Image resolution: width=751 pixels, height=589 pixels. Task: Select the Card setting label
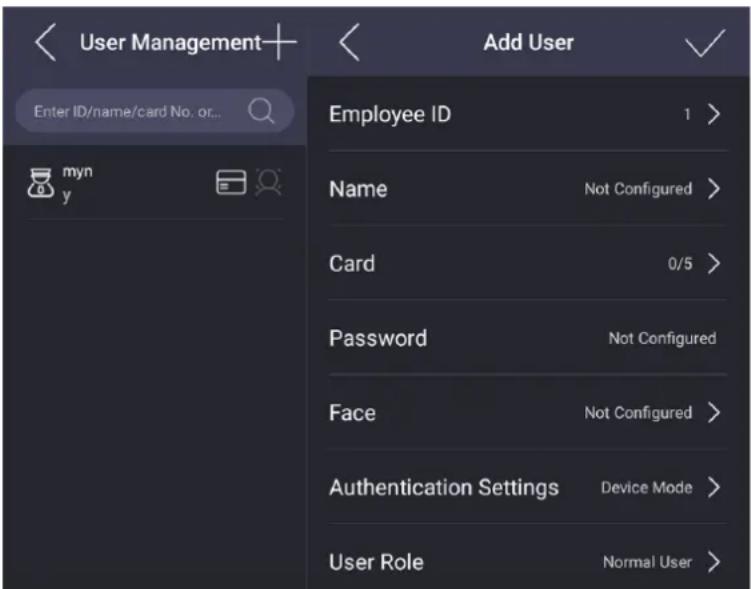(x=352, y=264)
